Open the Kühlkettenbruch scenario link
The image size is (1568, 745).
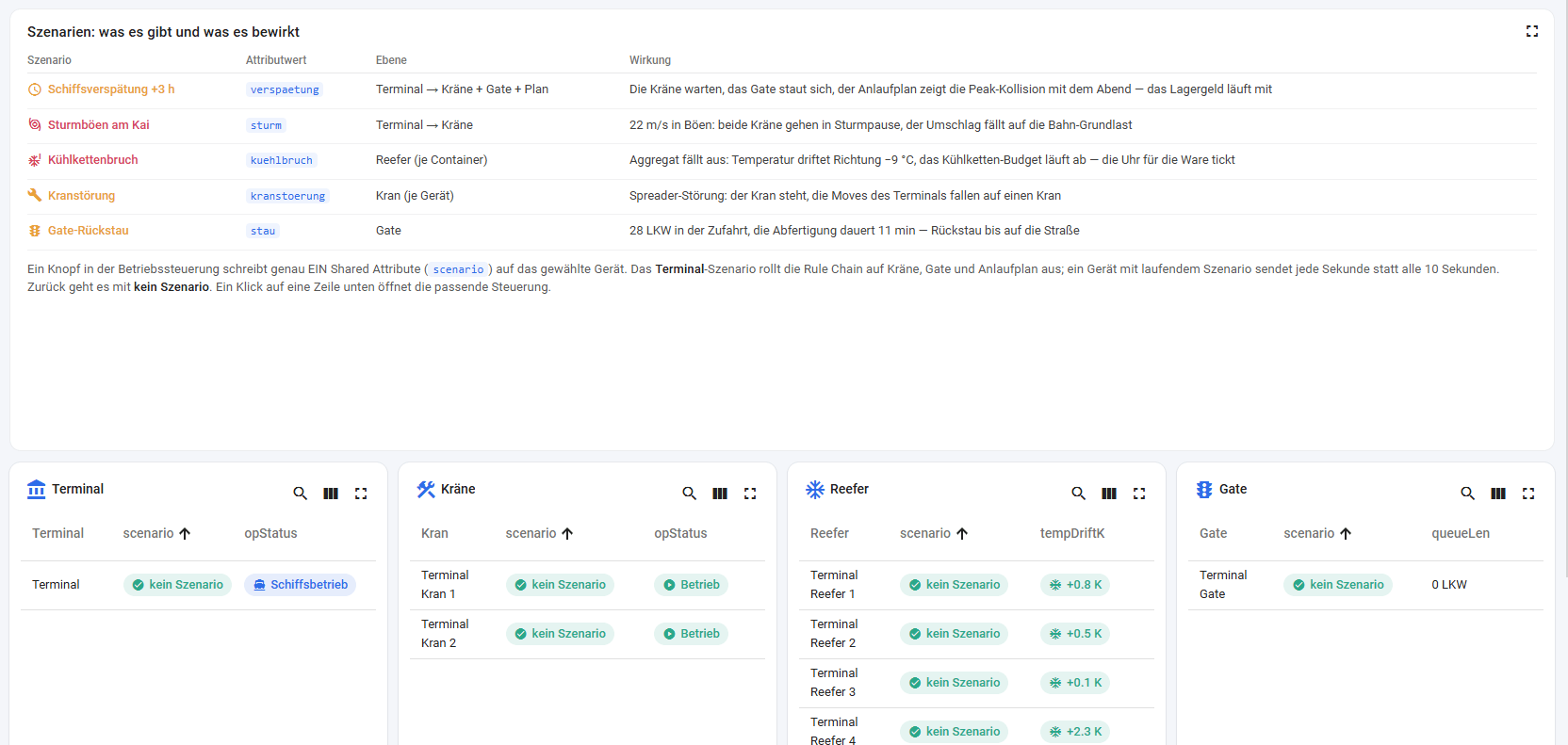pos(93,160)
